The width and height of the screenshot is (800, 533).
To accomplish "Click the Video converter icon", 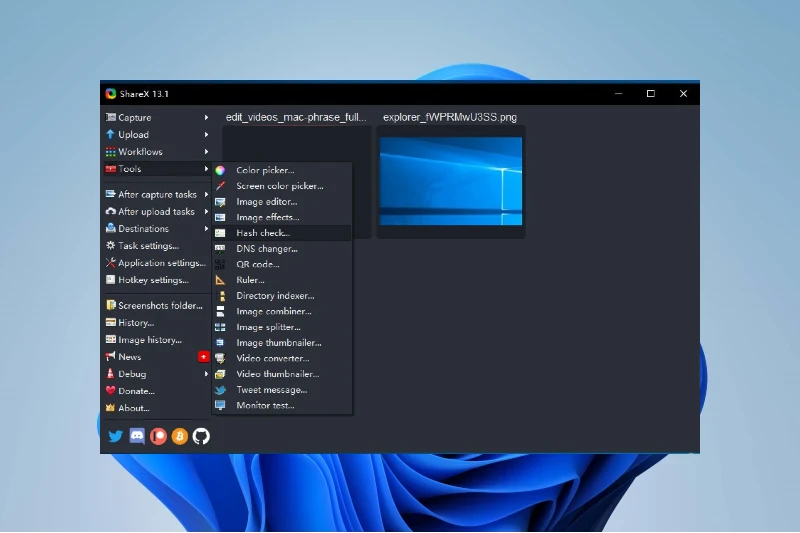I will click(x=220, y=359).
